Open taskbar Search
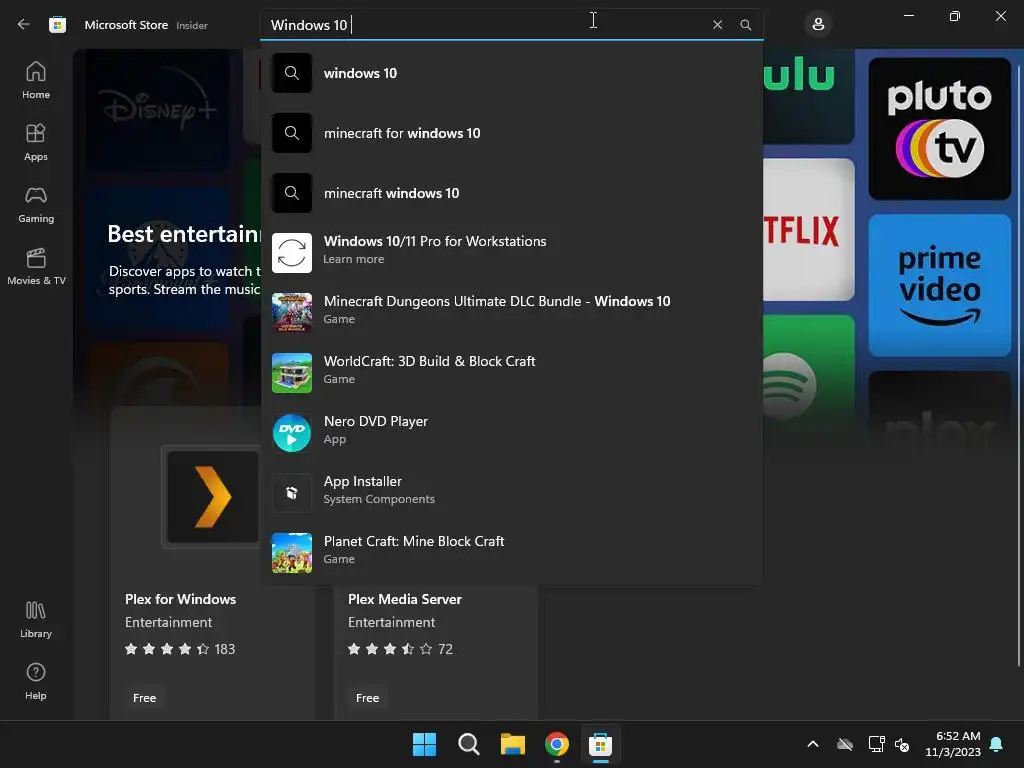The image size is (1024, 768). point(468,744)
